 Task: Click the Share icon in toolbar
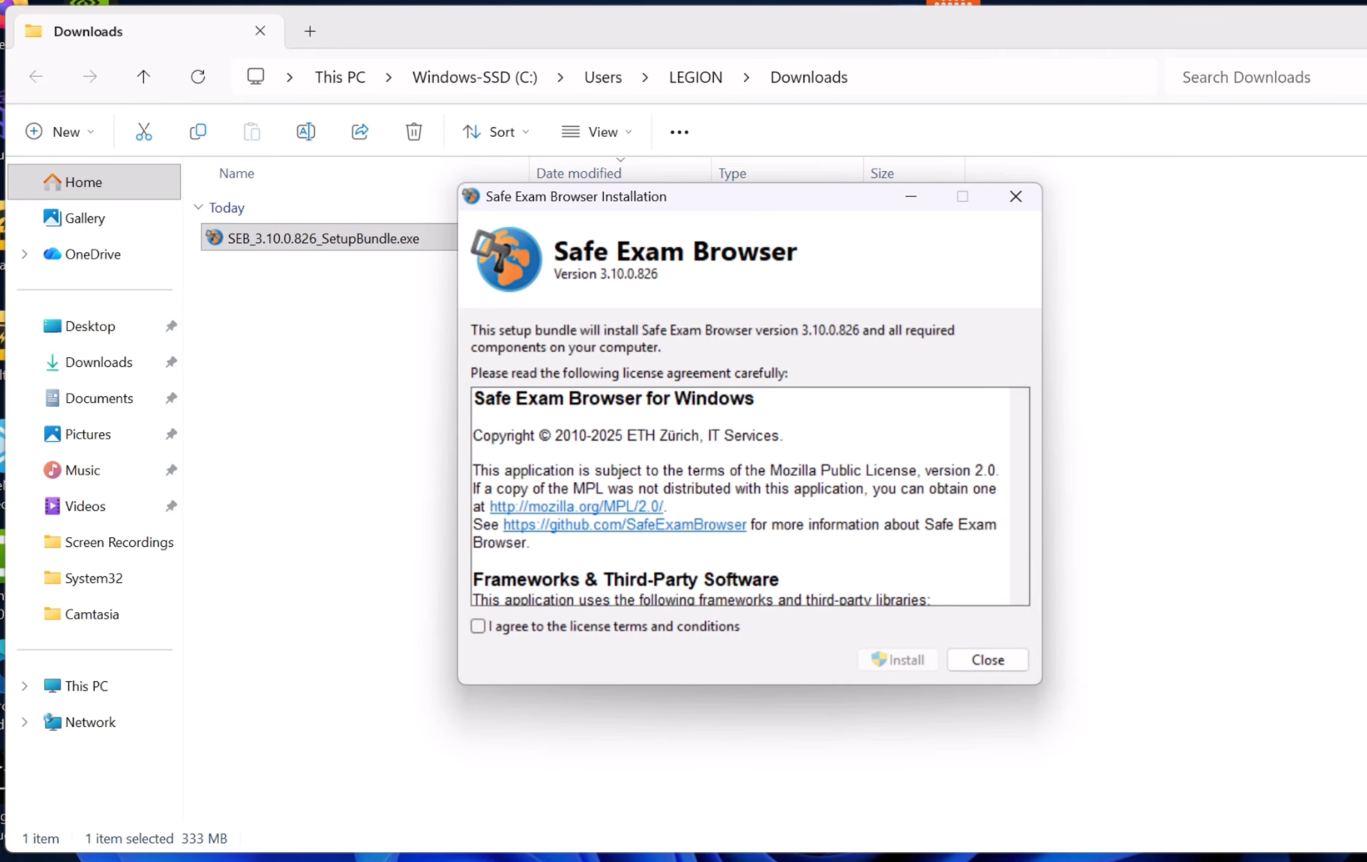click(360, 132)
